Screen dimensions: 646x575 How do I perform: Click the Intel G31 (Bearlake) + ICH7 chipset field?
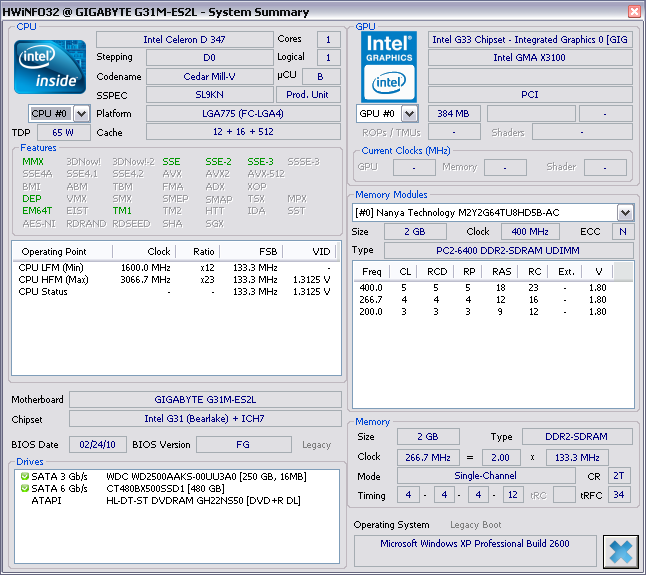205,418
